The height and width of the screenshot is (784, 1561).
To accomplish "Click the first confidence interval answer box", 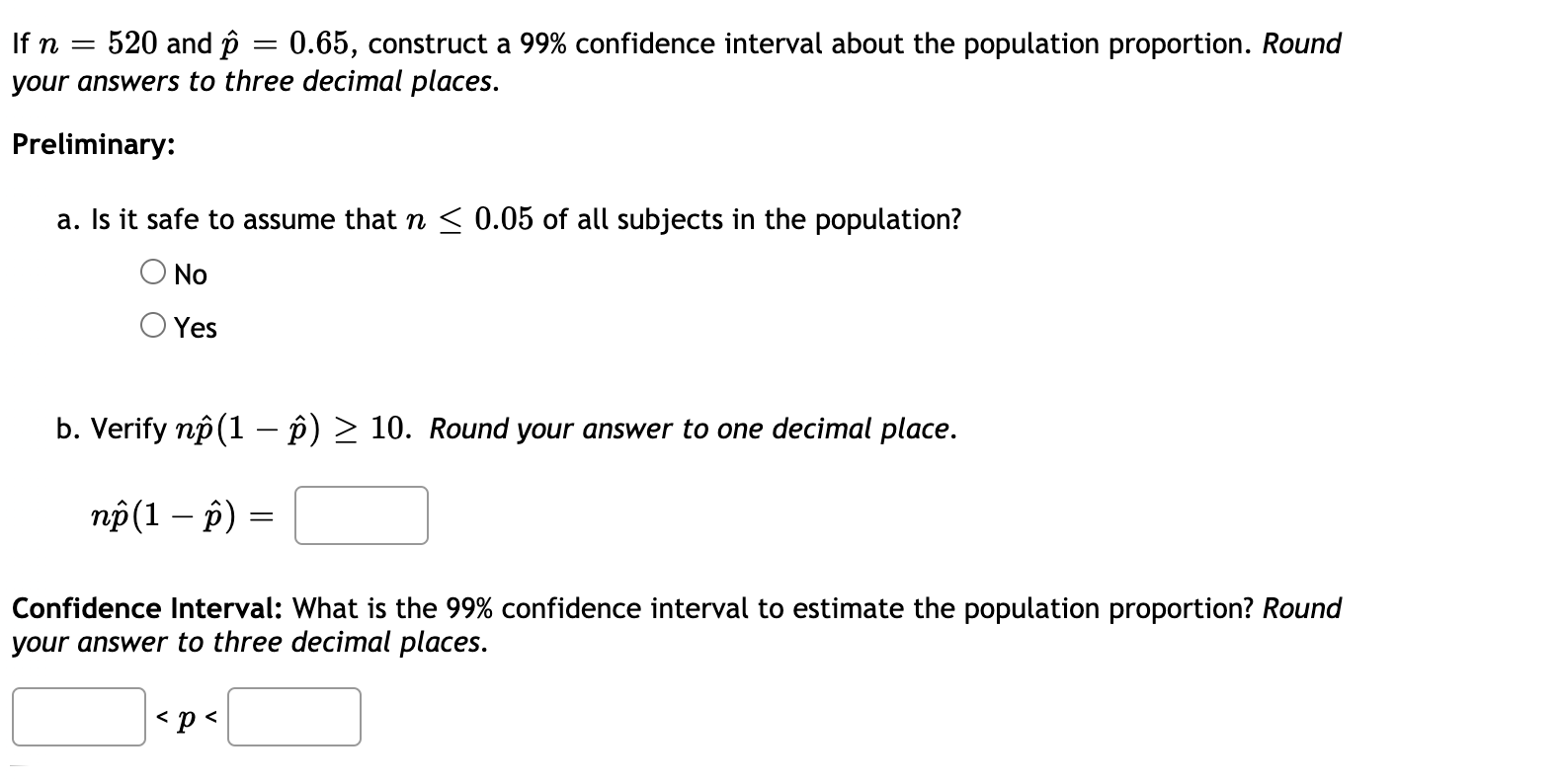I will click(x=78, y=718).
